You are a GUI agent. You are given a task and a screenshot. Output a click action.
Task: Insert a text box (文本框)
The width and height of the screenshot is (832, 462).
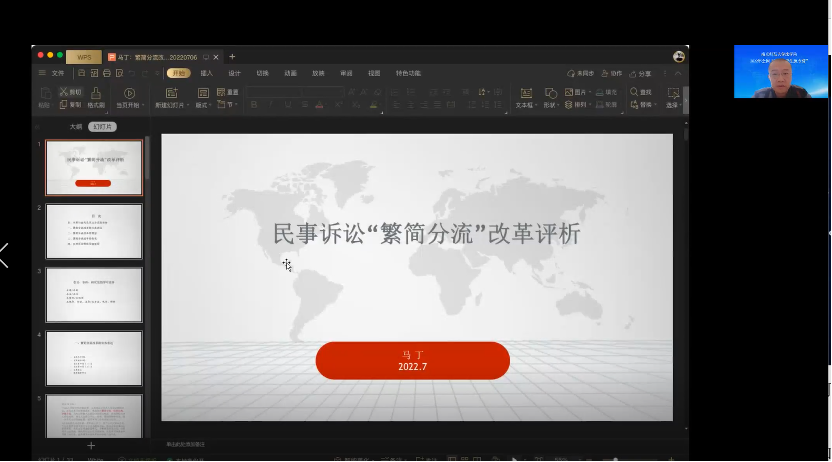point(525,97)
